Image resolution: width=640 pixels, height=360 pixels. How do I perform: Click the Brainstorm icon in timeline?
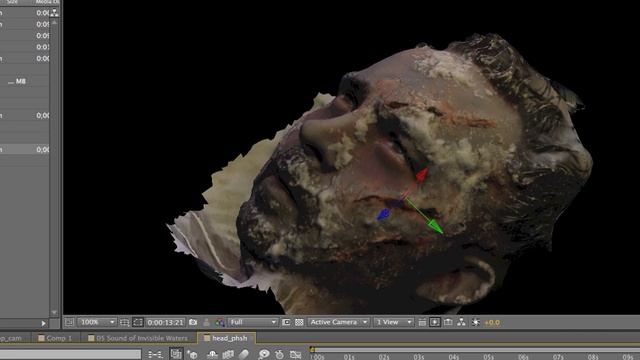pos(264,355)
